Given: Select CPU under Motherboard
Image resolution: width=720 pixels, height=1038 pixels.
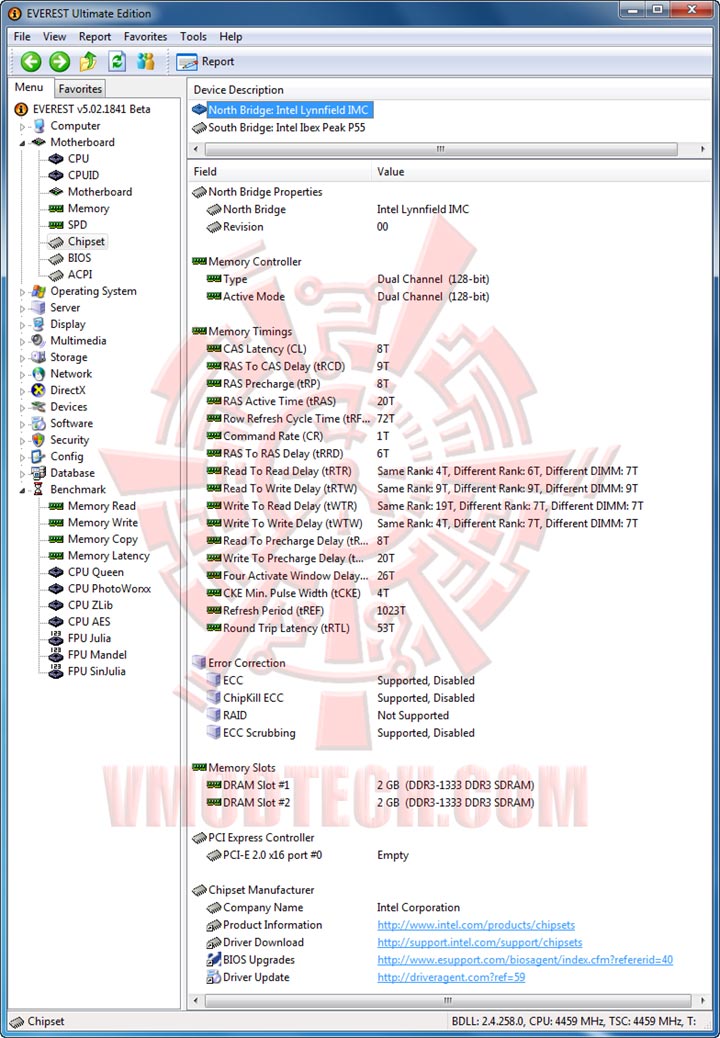Looking at the screenshot, I should point(78,159).
